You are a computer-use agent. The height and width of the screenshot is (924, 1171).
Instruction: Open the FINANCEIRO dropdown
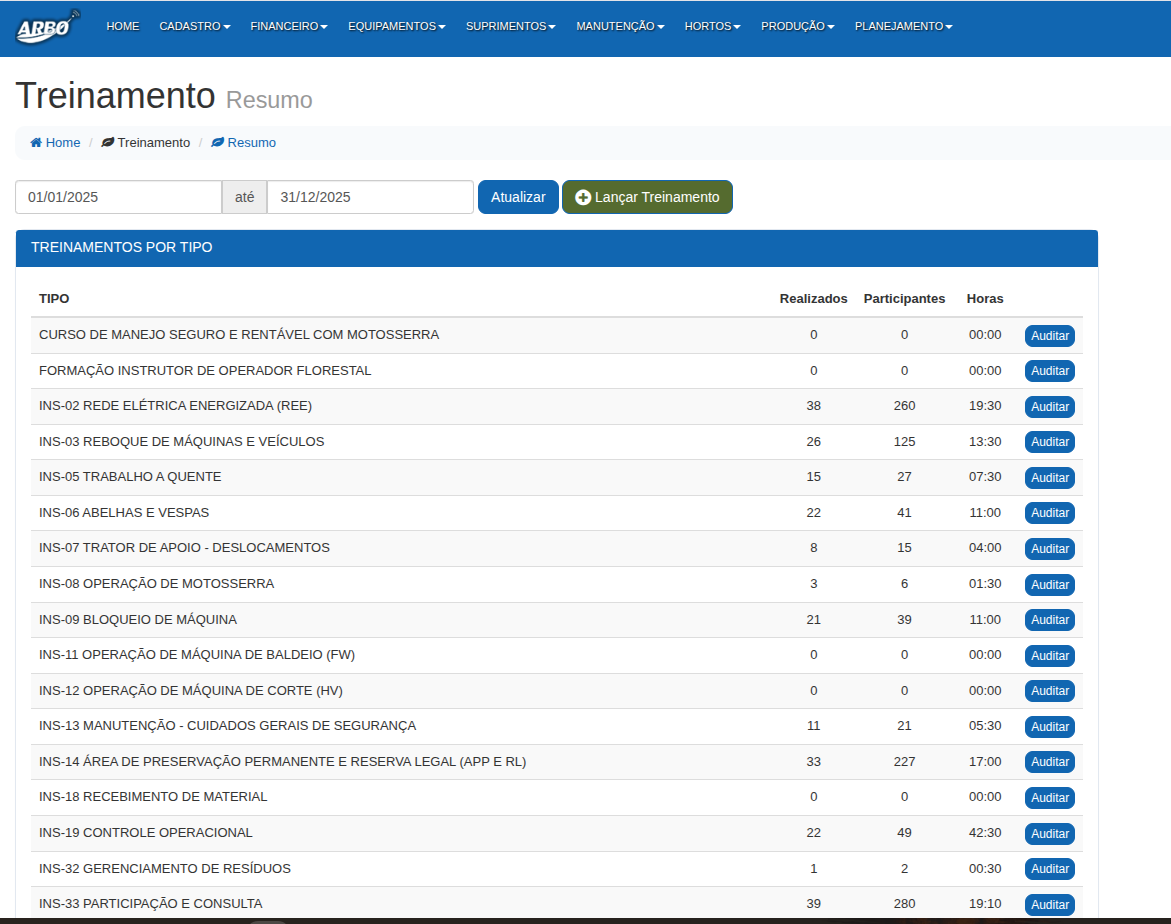pyautogui.click(x=288, y=27)
